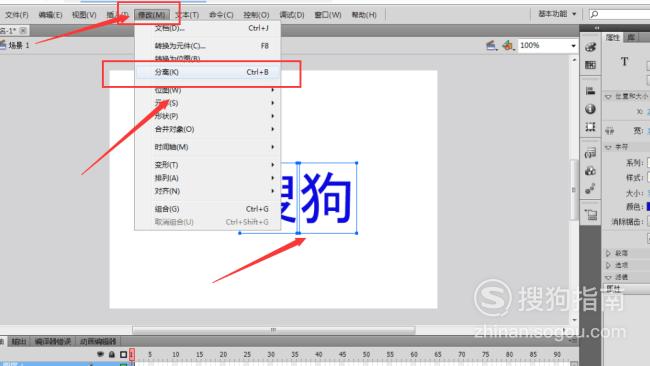Expand the 位图(W) submenu arrow
The width and height of the screenshot is (650, 366).
(x=272, y=90)
